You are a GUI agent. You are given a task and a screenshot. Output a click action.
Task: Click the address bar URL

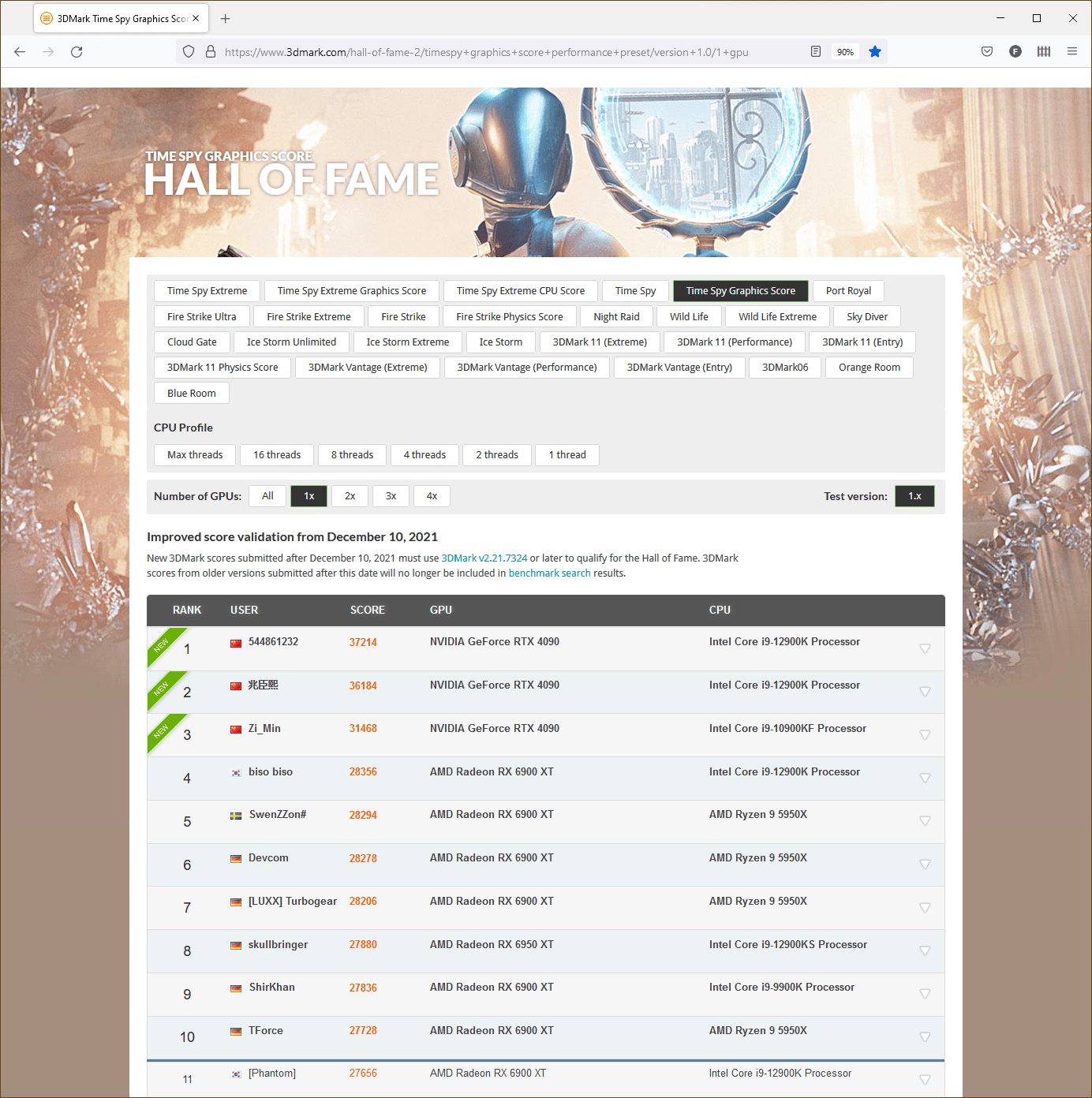pos(486,52)
